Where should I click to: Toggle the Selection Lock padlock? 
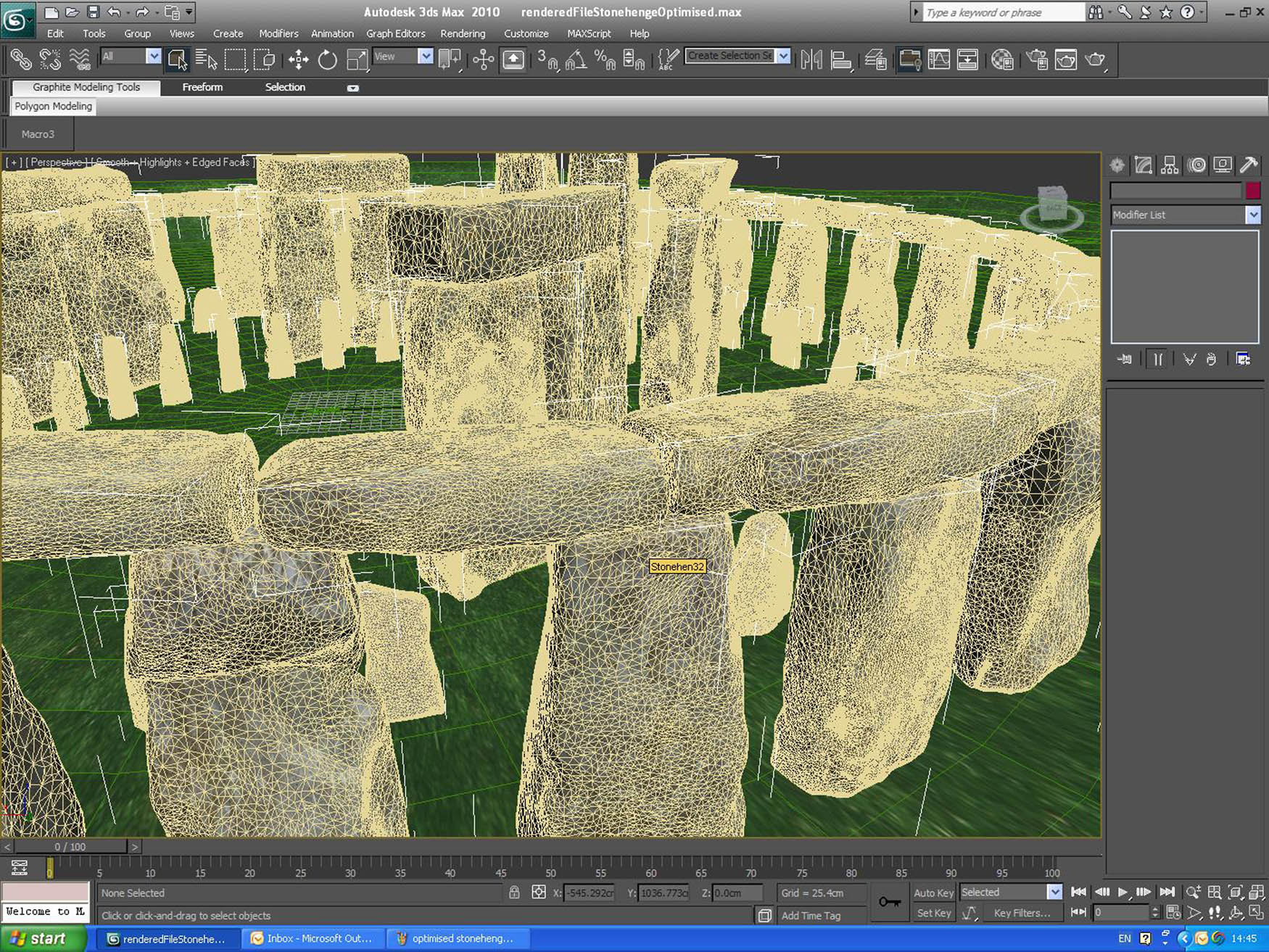pos(514,893)
